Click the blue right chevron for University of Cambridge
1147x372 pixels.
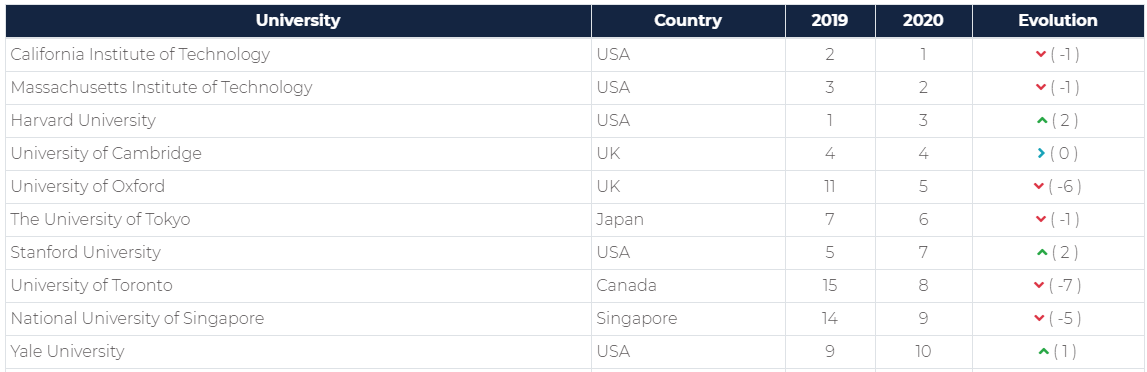click(1041, 153)
